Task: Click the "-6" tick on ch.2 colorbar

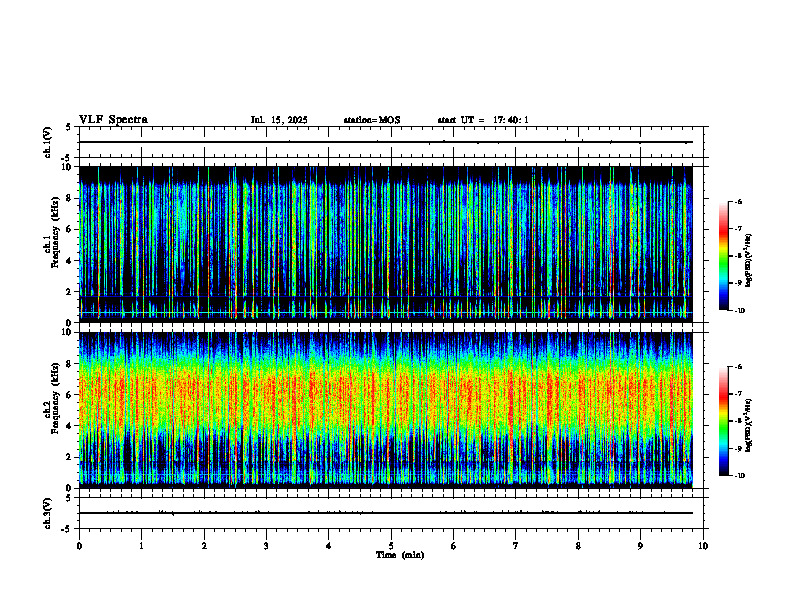Action: click(738, 367)
